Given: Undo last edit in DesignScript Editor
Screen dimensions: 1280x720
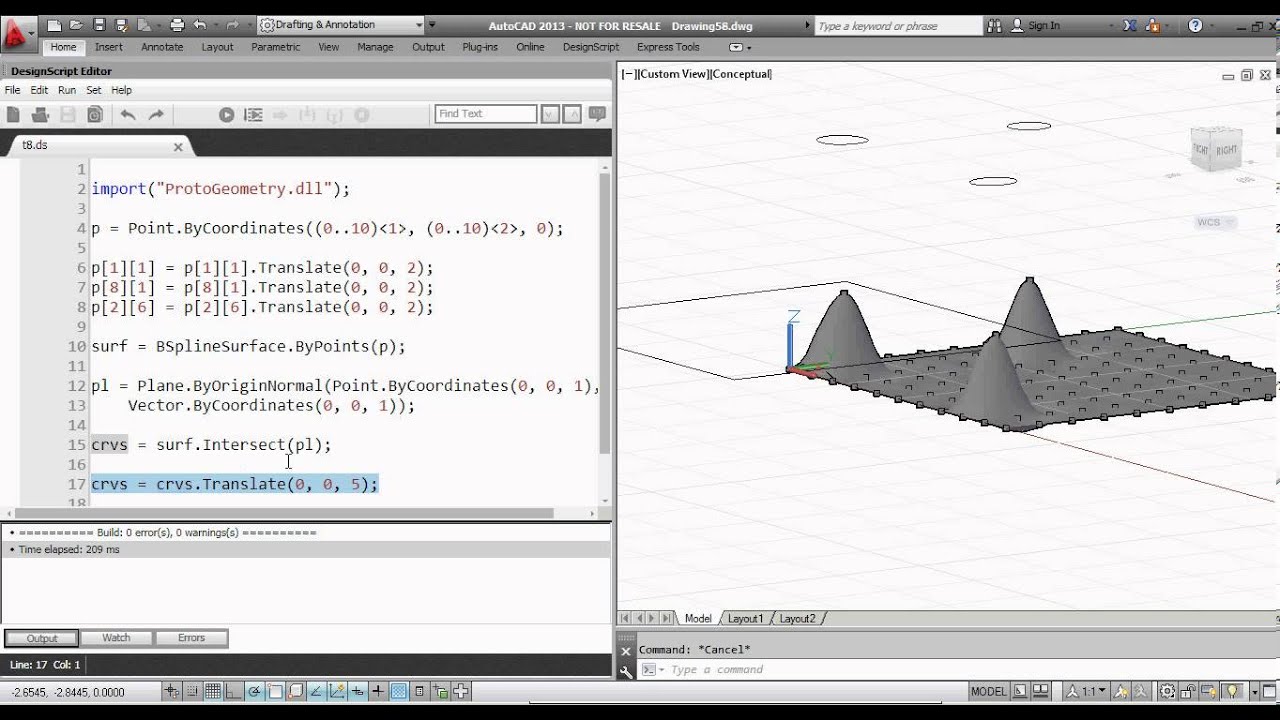Looking at the screenshot, I should coord(128,115).
